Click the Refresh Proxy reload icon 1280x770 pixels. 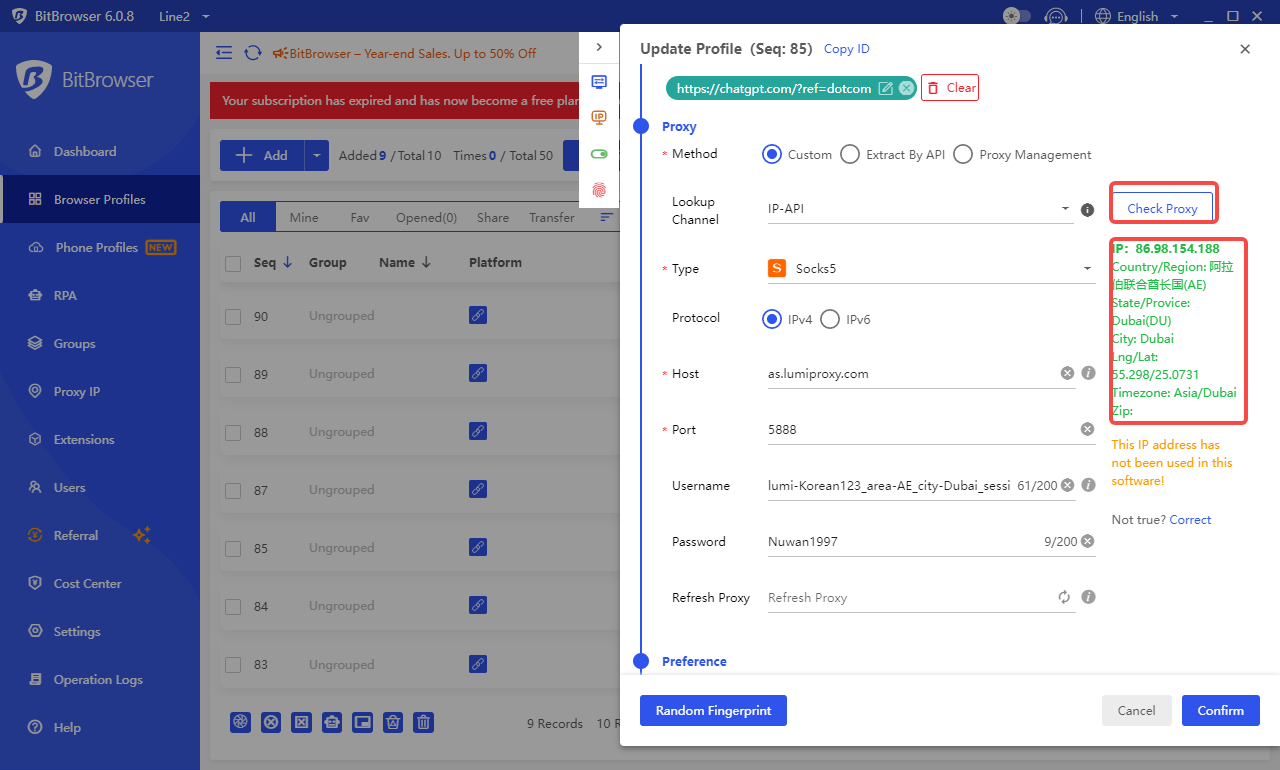(1065, 597)
